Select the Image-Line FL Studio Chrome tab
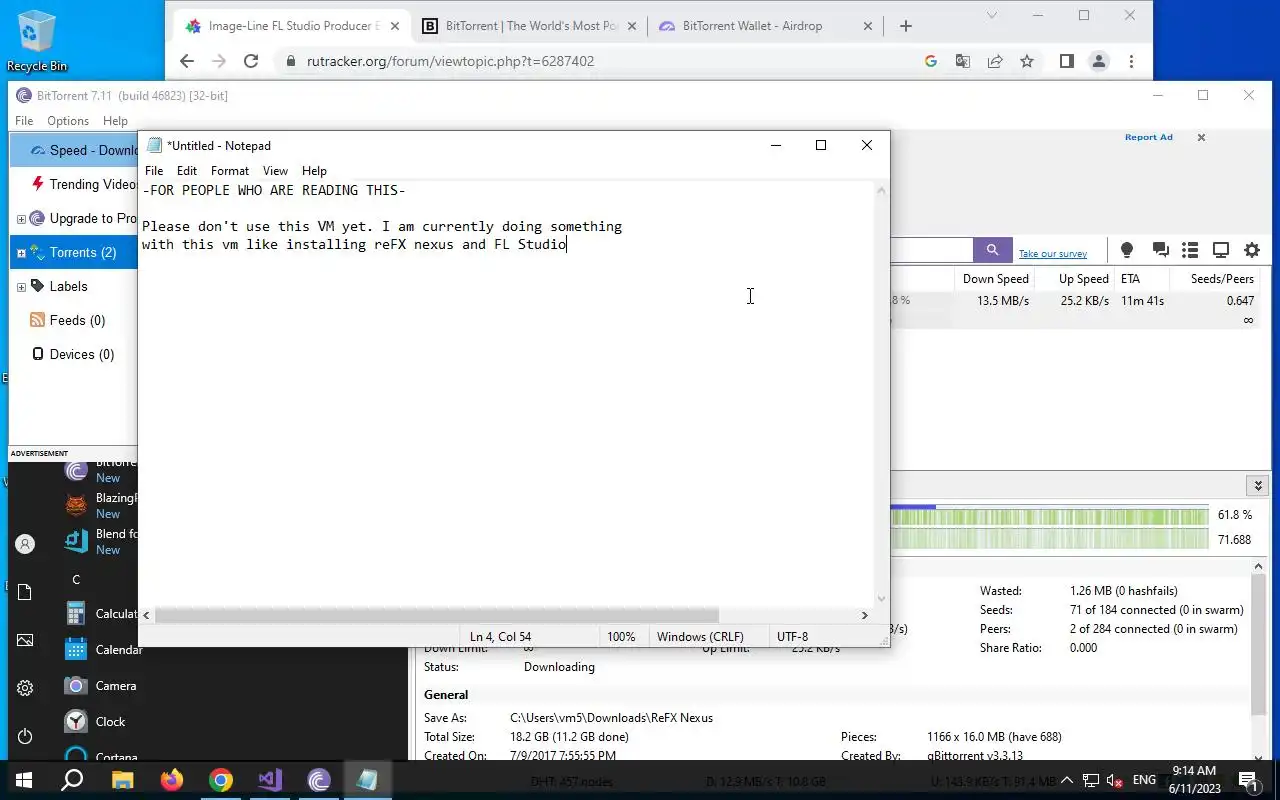This screenshot has width=1280, height=800. click(290, 26)
